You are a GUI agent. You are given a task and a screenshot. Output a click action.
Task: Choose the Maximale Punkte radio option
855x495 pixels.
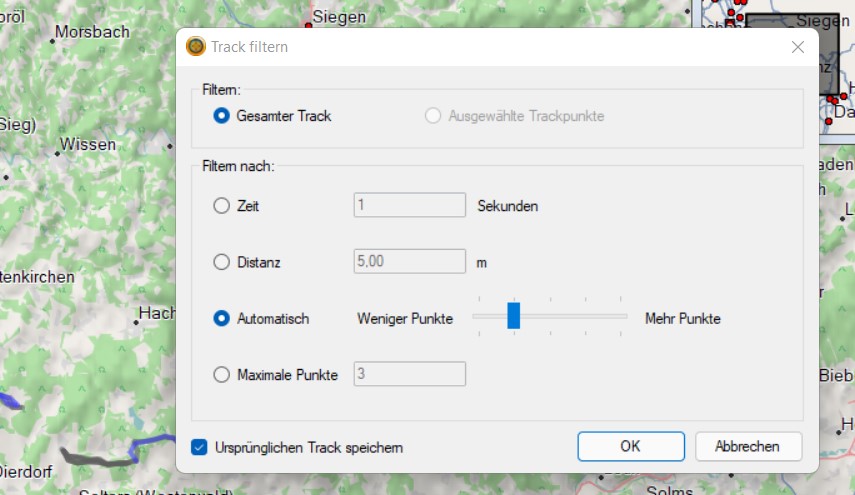tap(222, 375)
